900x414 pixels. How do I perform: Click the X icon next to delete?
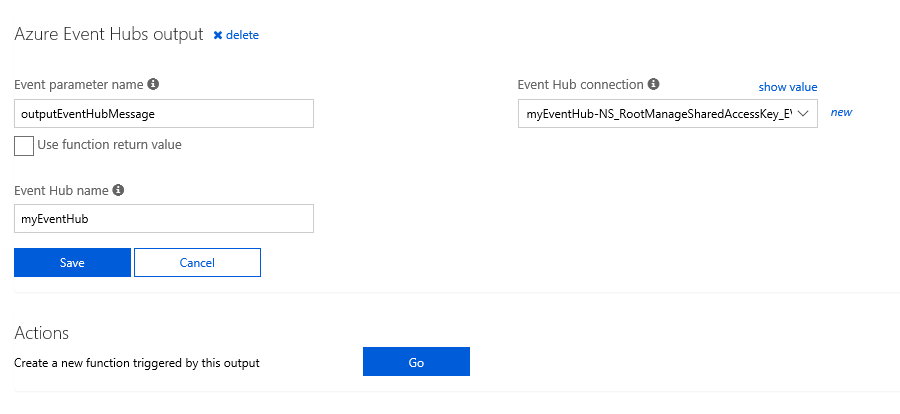(x=218, y=35)
